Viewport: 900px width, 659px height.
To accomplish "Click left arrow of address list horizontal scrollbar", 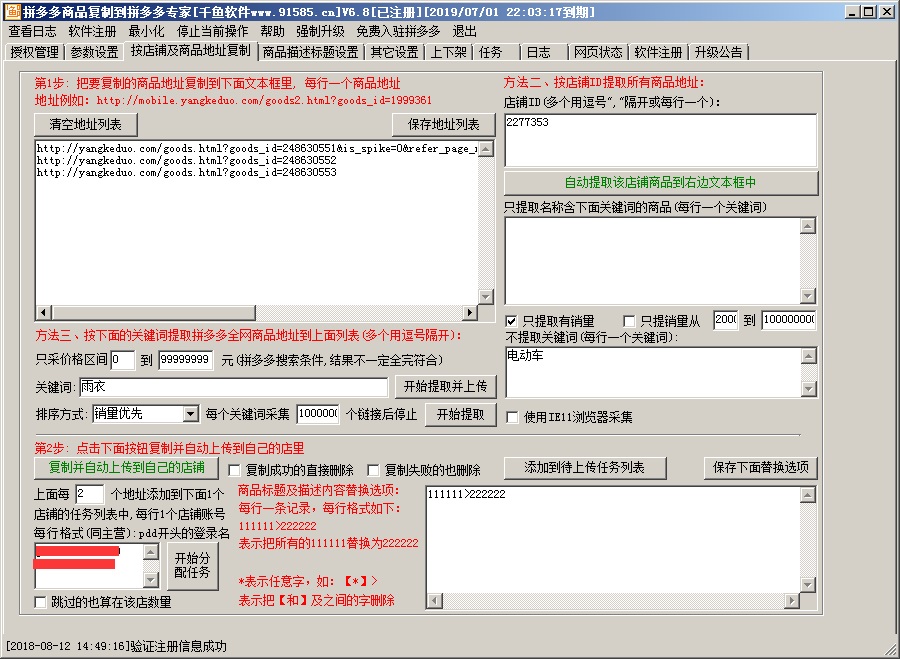I will (43, 313).
